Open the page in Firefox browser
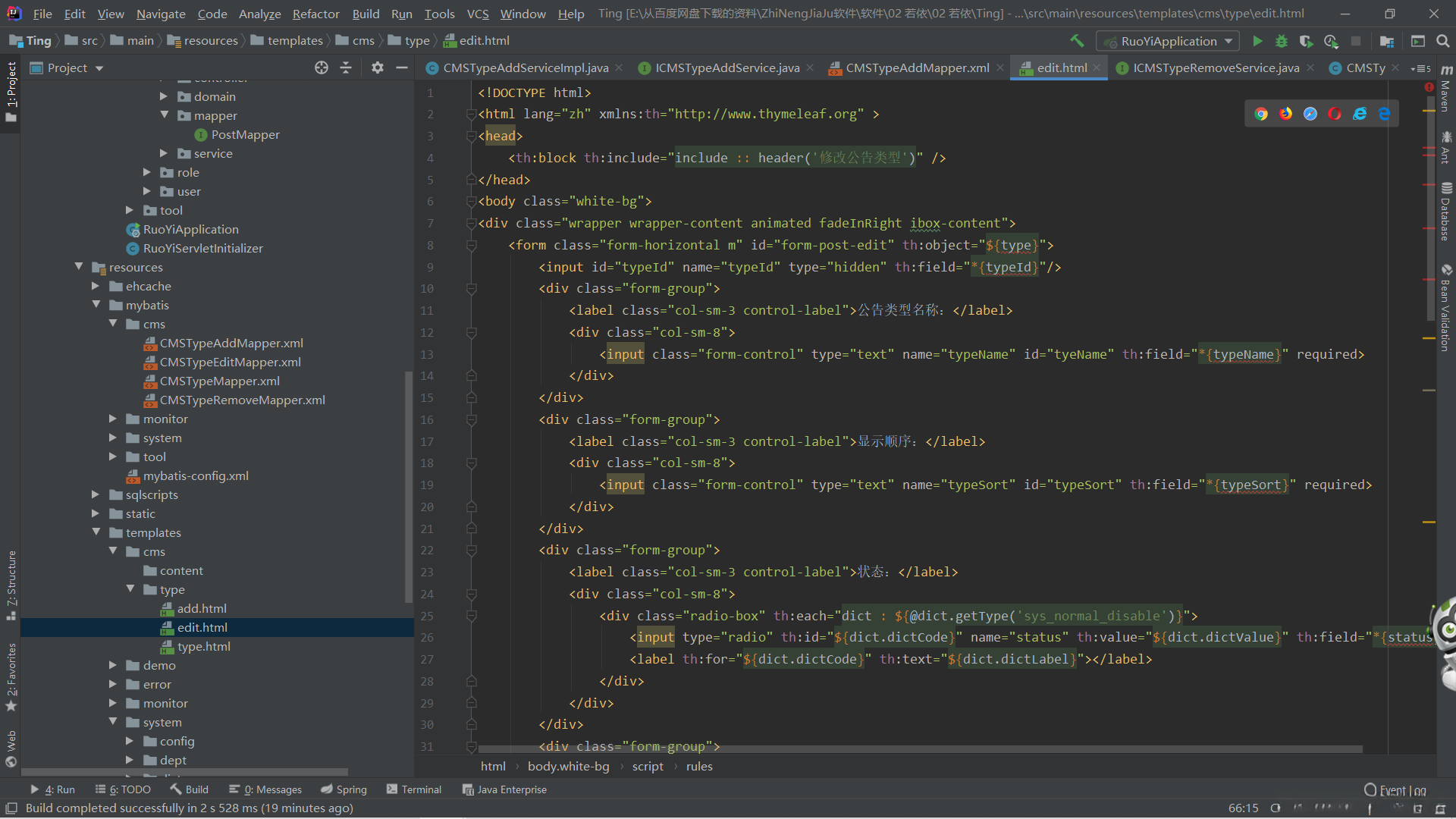Screen dimensions: 1456x819 pyautogui.click(x=1286, y=114)
